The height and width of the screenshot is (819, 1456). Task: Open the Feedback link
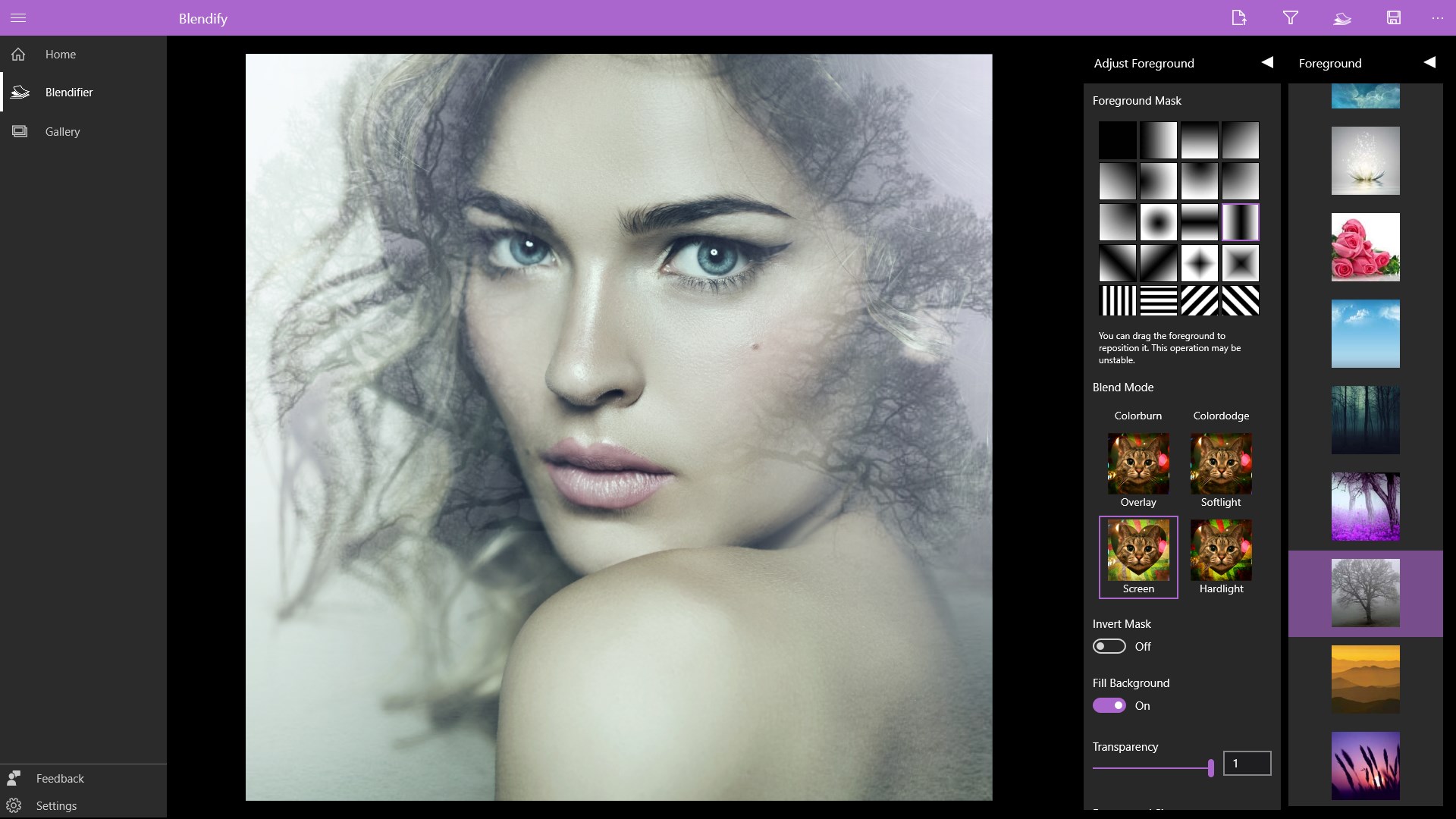[60, 779]
